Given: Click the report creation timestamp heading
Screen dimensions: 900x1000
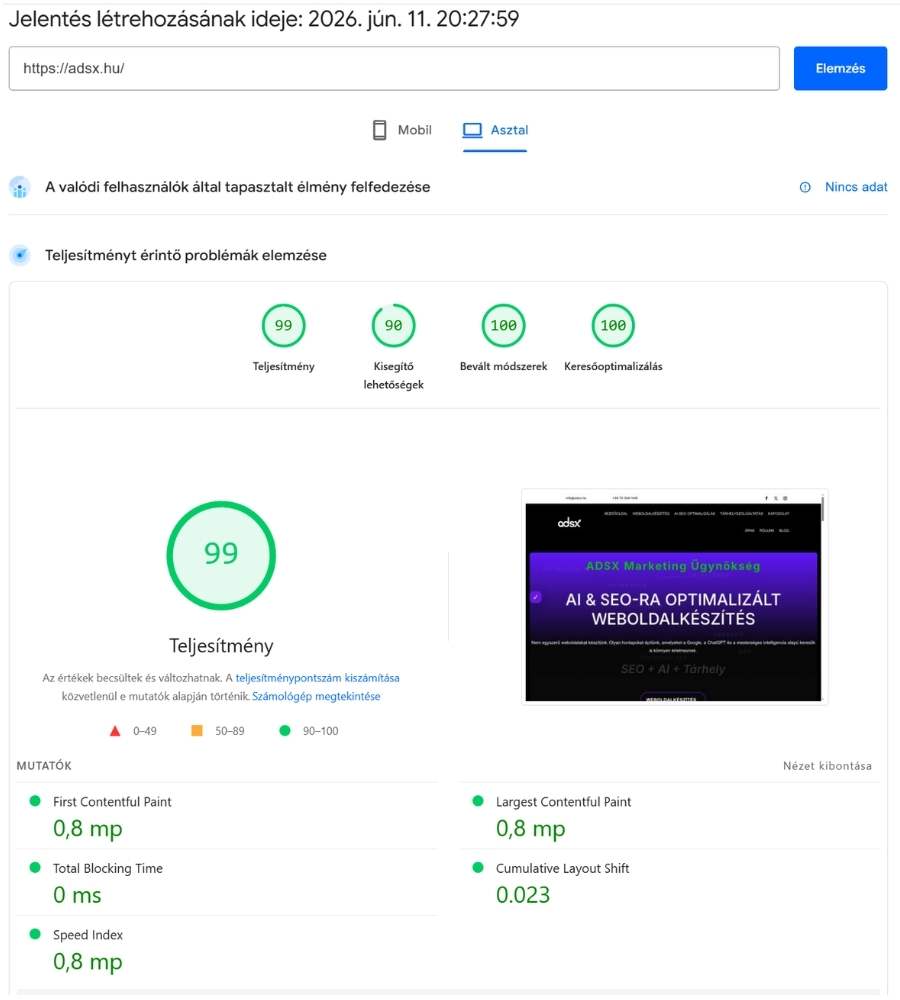Looking at the screenshot, I should coord(264,19).
